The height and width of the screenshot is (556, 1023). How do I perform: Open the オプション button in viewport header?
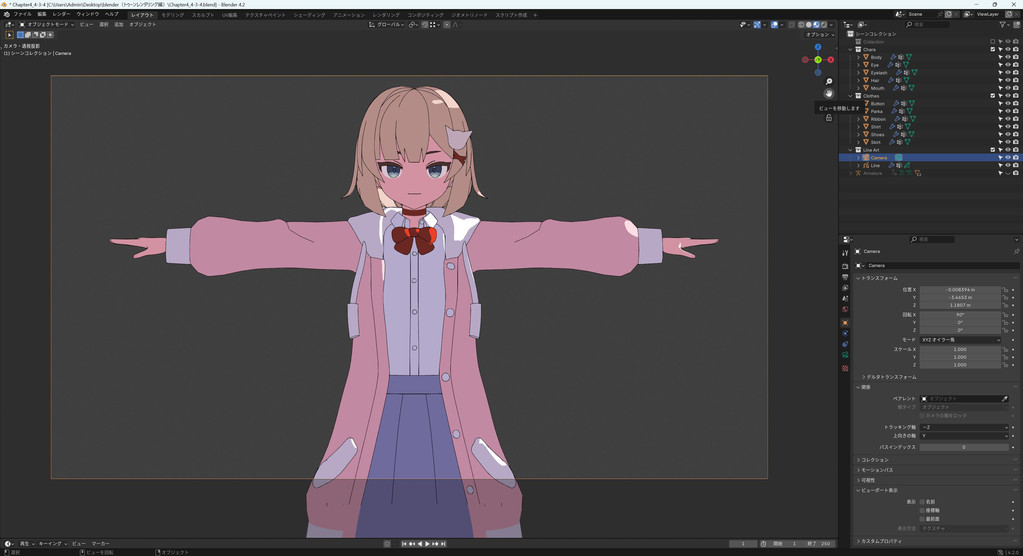point(818,34)
